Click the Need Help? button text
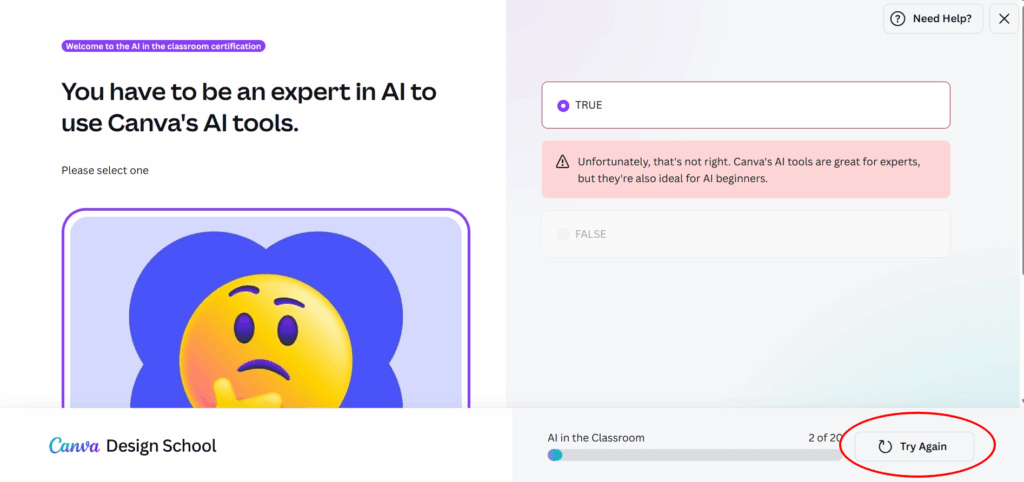 point(942,18)
